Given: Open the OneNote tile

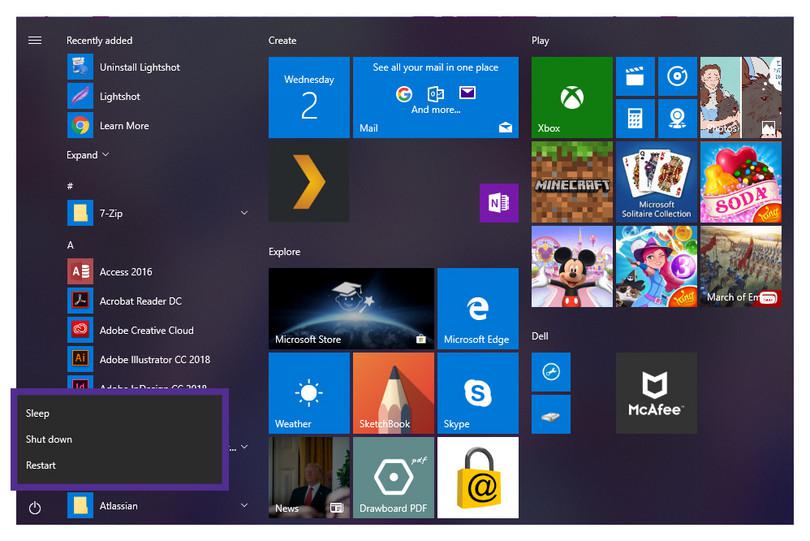Looking at the screenshot, I should click(x=499, y=203).
